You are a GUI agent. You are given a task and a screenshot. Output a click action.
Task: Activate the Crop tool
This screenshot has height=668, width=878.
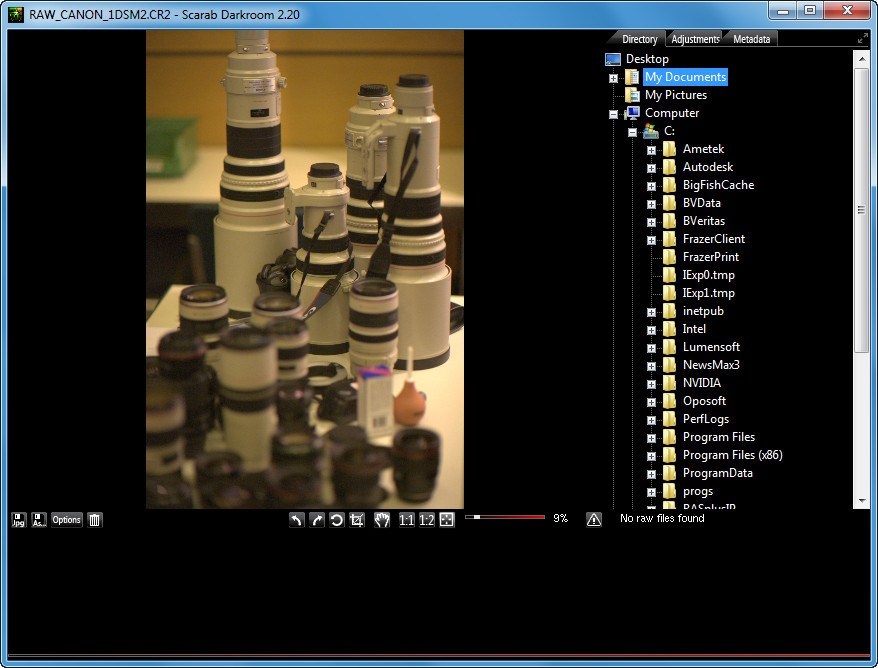pos(359,519)
